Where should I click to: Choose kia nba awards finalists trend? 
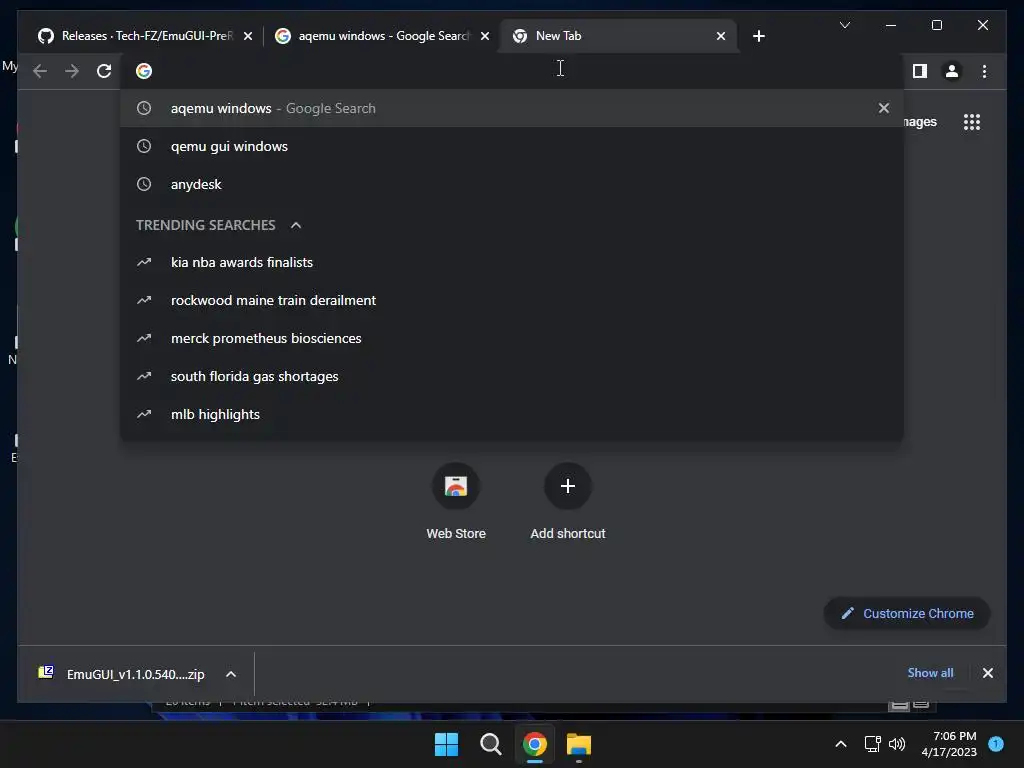tap(512, 263)
